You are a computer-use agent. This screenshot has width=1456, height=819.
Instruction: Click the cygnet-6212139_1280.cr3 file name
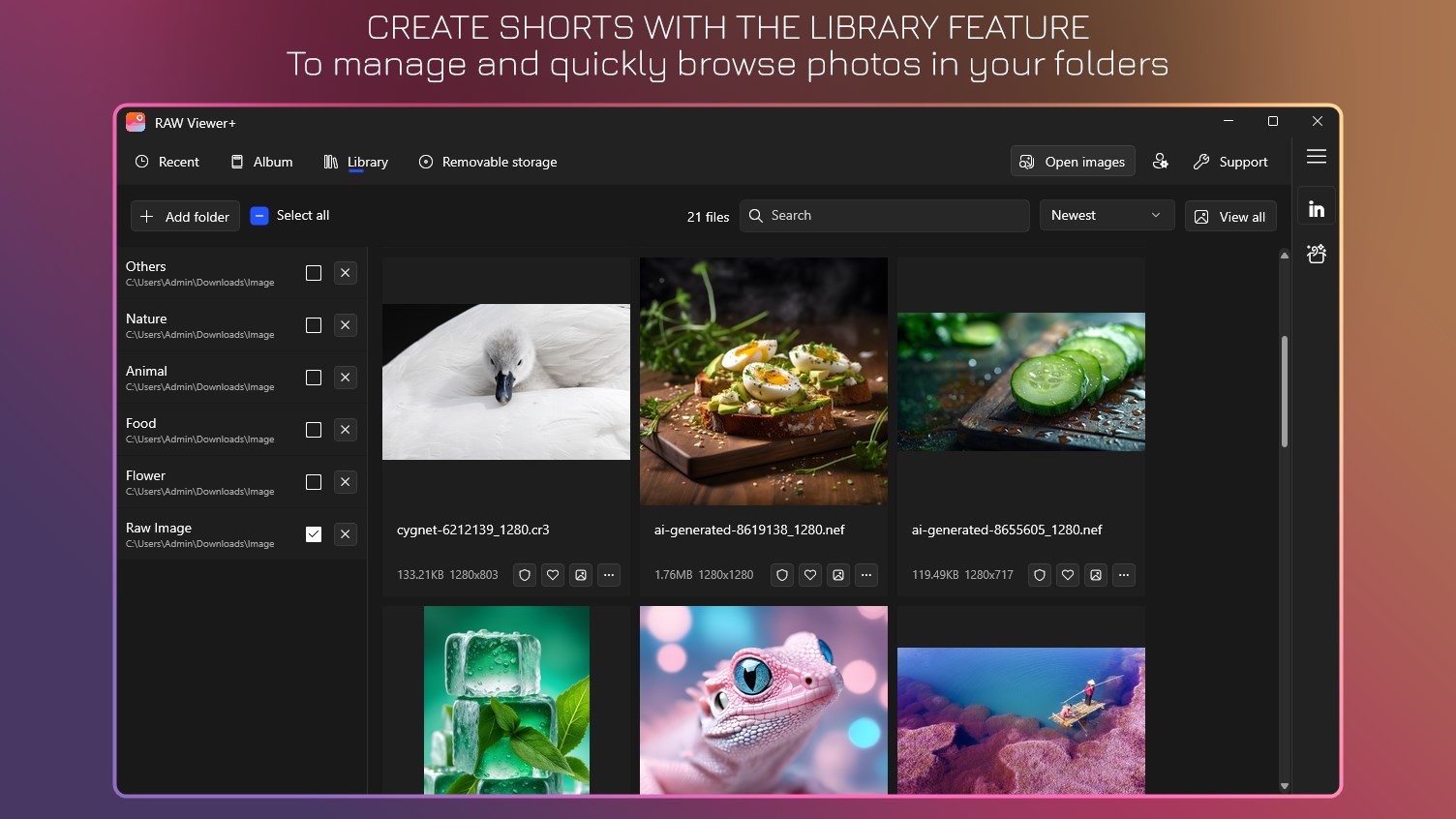click(473, 530)
